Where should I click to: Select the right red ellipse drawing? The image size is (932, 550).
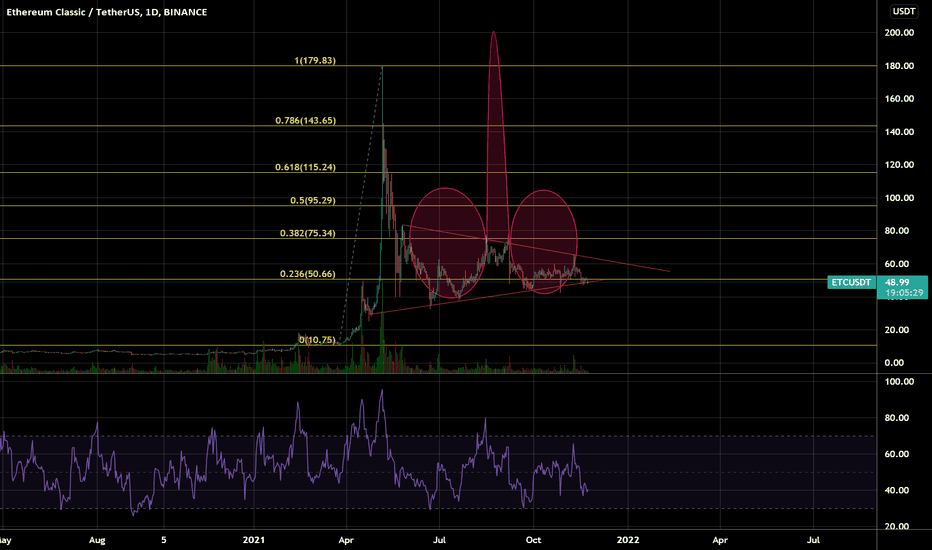coord(543,241)
